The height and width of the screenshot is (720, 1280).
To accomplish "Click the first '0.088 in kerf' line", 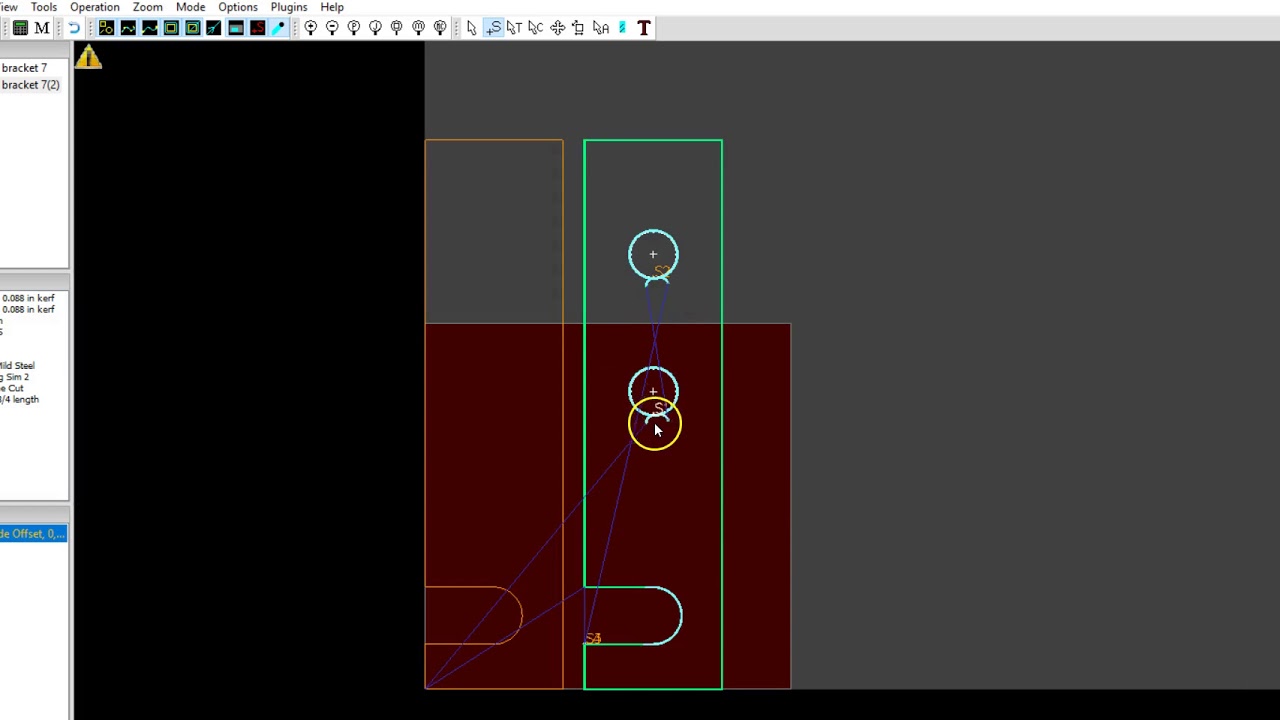I will pos(28,298).
